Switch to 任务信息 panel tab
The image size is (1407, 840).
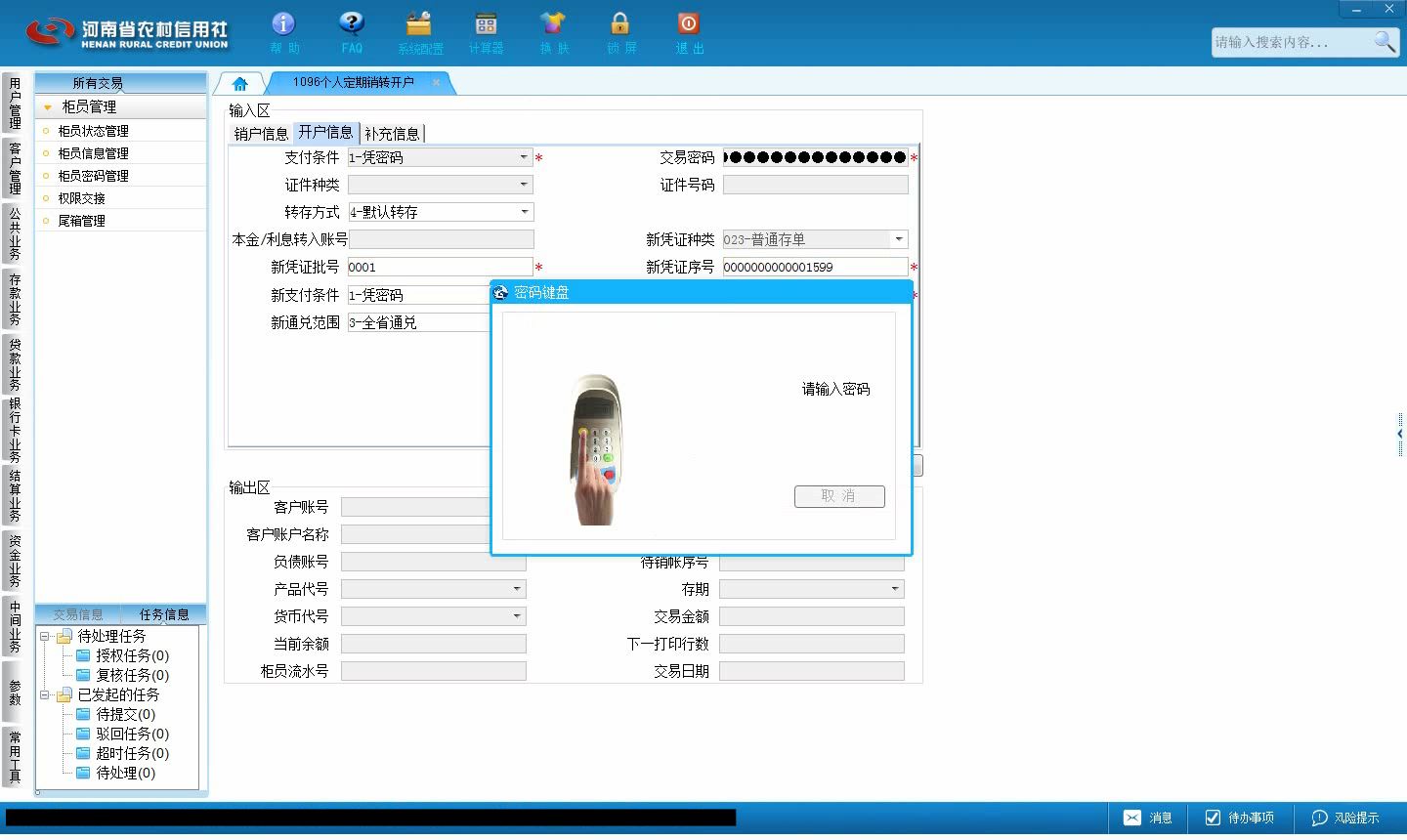tap(164, 614)
